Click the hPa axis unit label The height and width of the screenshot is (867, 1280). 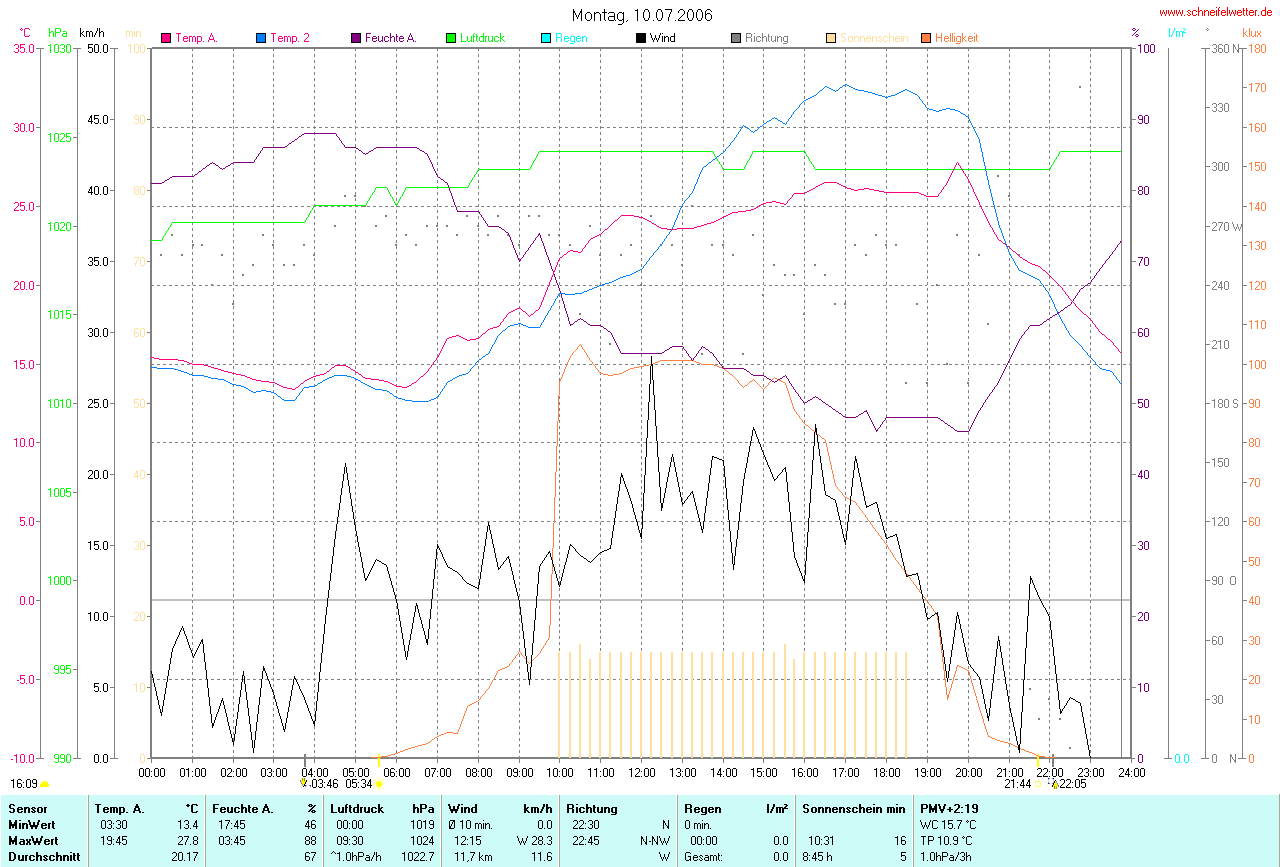point(57,32)
